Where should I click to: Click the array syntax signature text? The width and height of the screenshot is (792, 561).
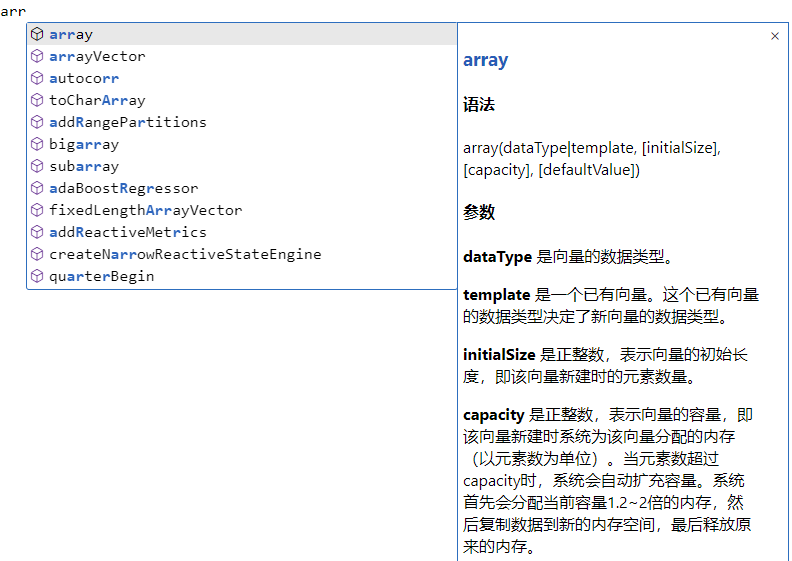pyautogui.click(x=591, y=158)
